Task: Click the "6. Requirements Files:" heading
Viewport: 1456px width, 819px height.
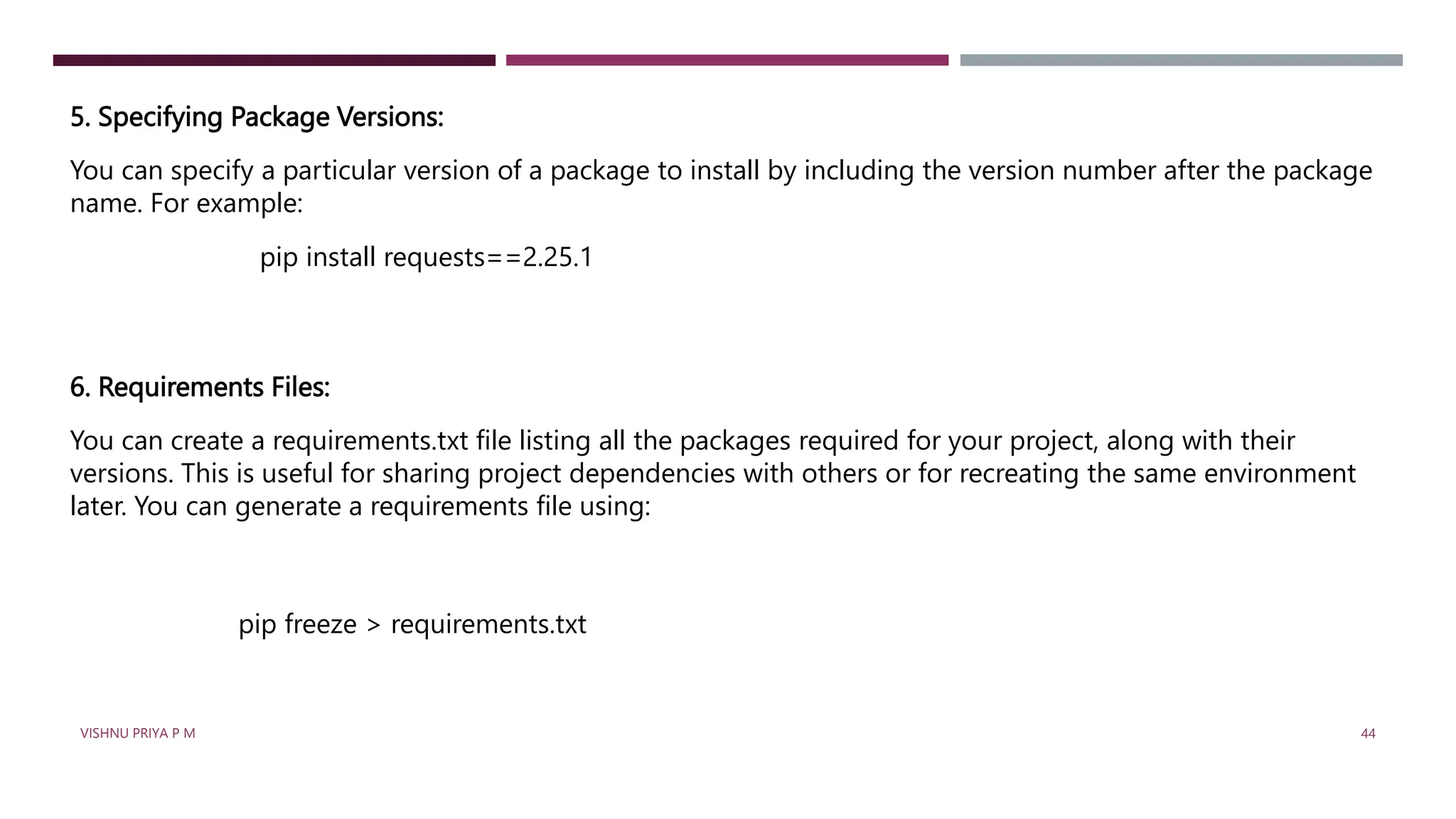Action: pyautogui.click(x=200, y=387)
